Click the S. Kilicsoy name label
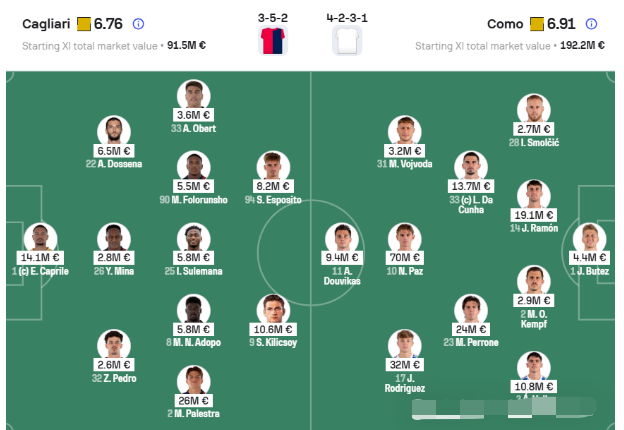 (x=275, y=343)
